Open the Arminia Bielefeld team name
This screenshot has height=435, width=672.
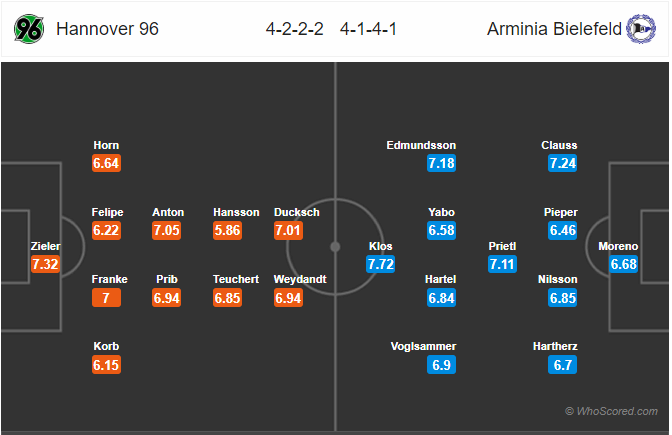click(x=554, y=29)
